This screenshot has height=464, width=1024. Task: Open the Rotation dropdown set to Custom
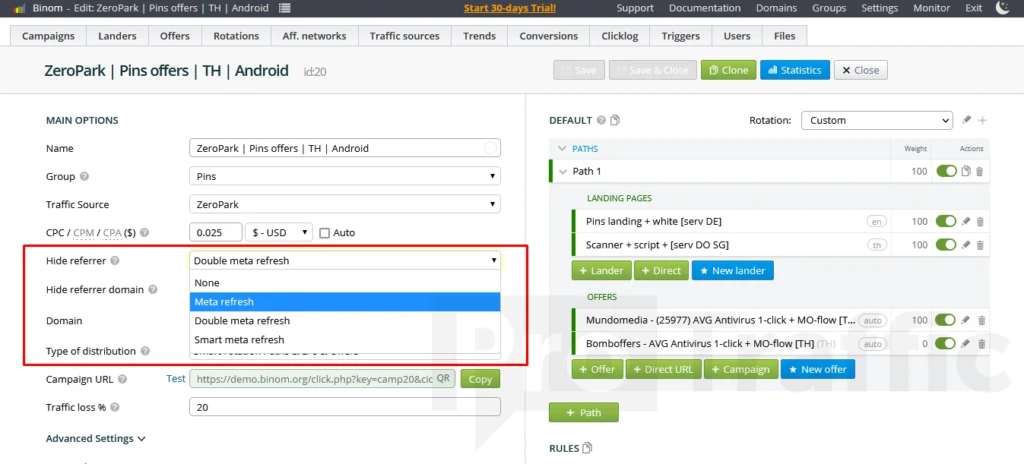[877, 120]
